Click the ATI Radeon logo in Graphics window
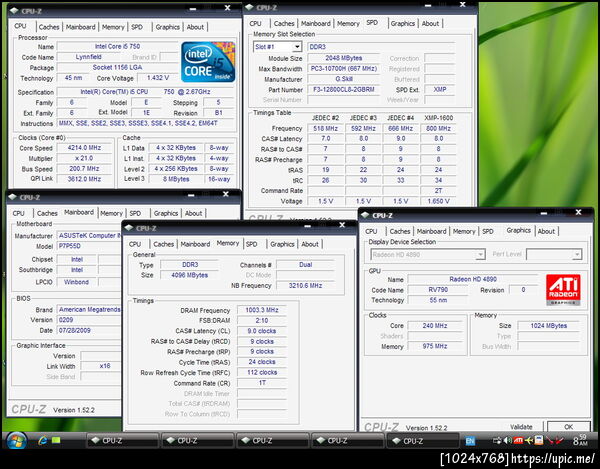Screen dimensions: 600x469 [563, 290]
